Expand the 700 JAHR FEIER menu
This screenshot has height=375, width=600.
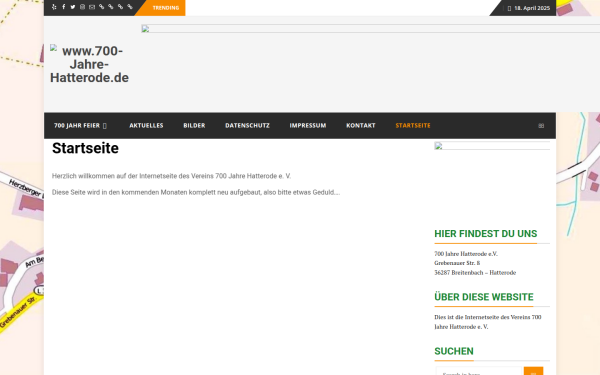pos(80,126)
